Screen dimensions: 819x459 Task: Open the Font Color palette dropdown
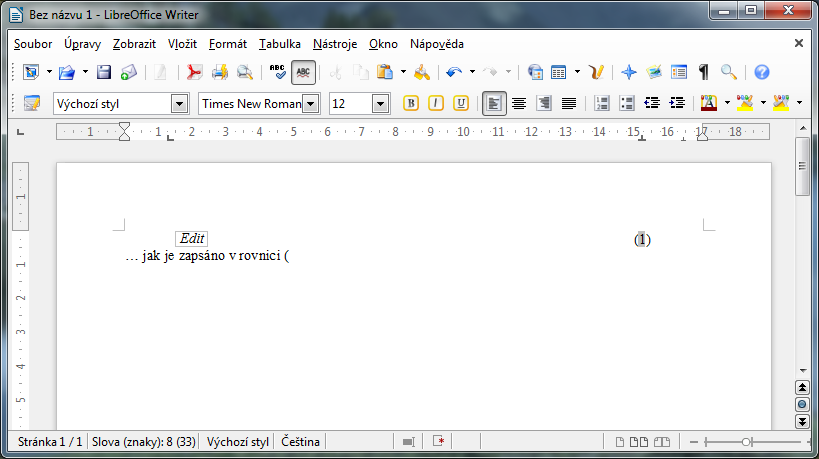(727, 103)
